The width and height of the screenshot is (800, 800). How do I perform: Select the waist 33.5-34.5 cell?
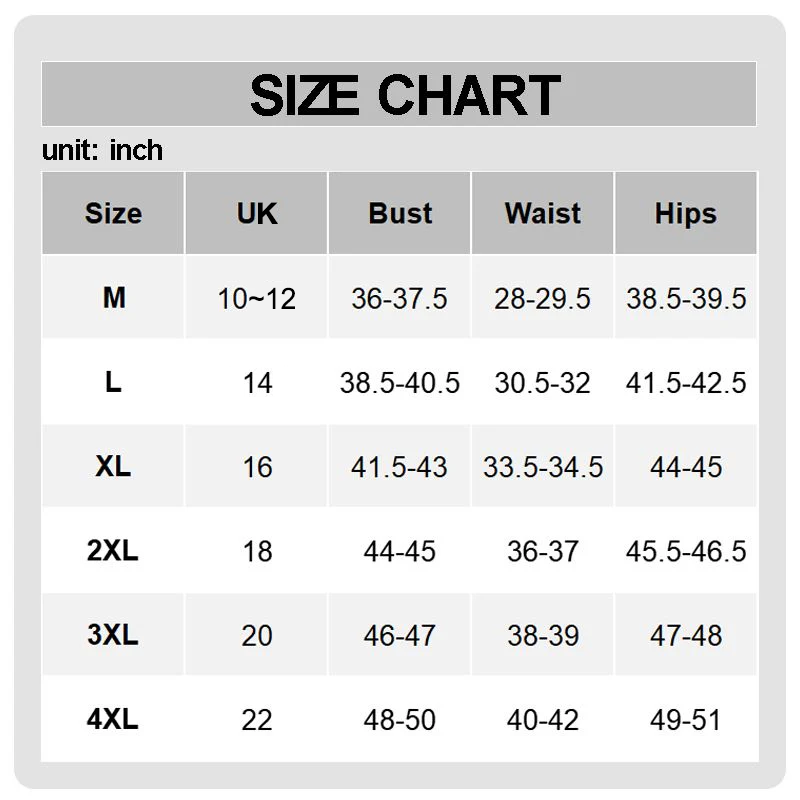point(543,467)
